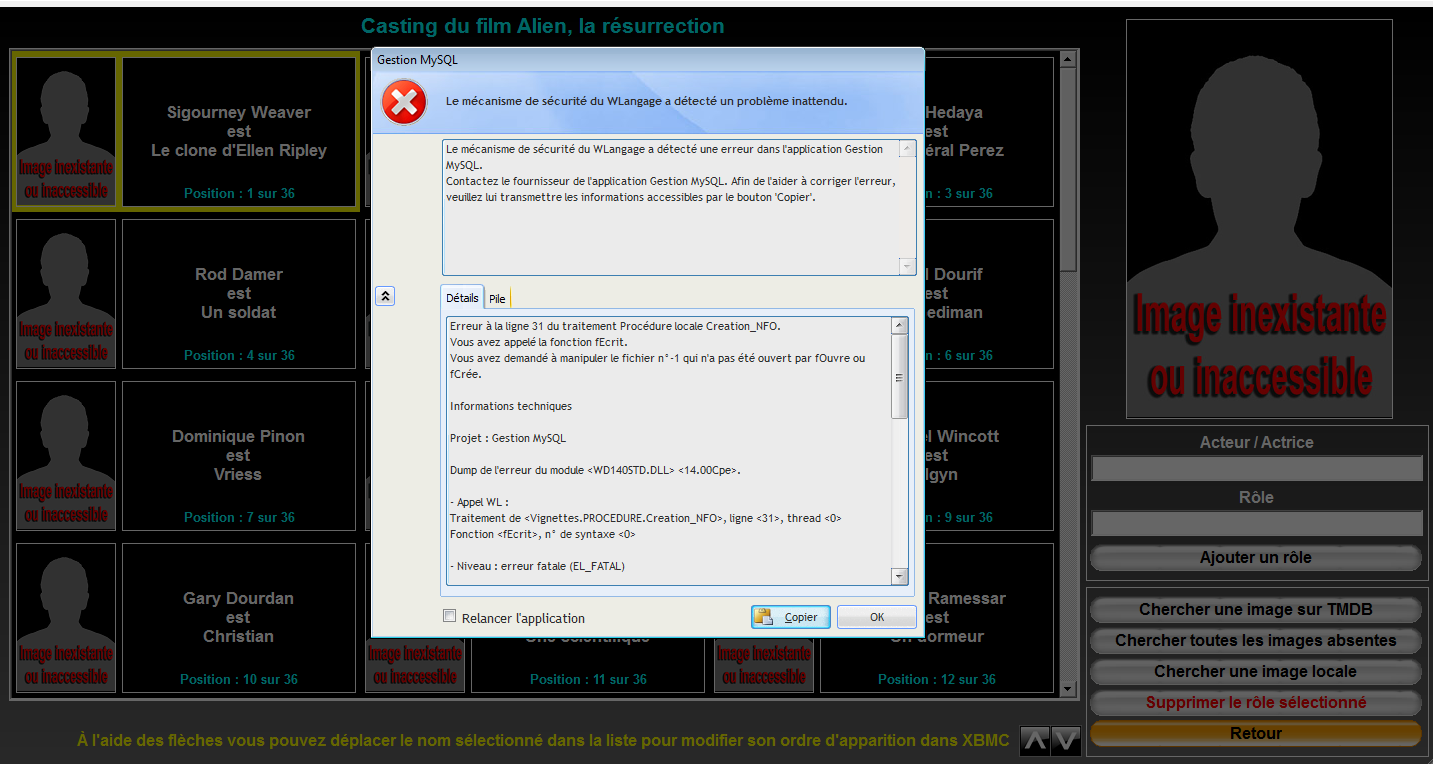Click the orange Retour button
This screenshot has height=764, width=1433.
(1256, 734)
